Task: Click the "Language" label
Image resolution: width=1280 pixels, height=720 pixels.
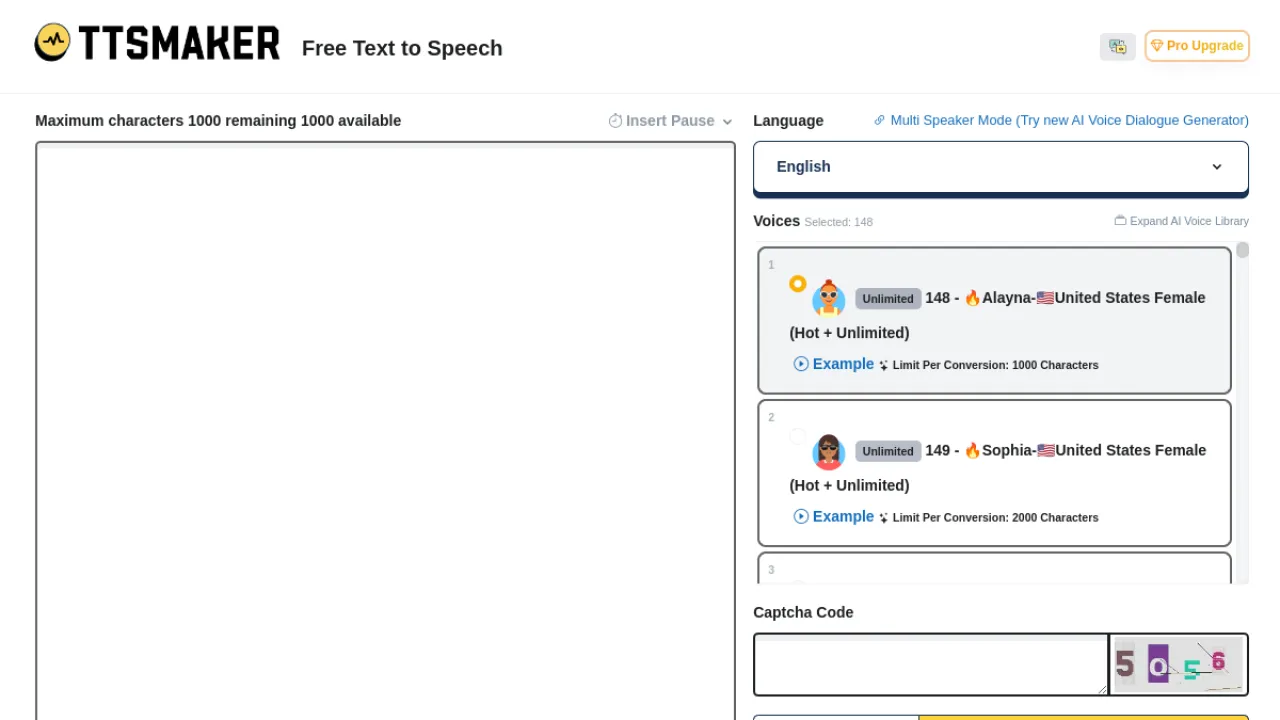Action: point(788,121)
